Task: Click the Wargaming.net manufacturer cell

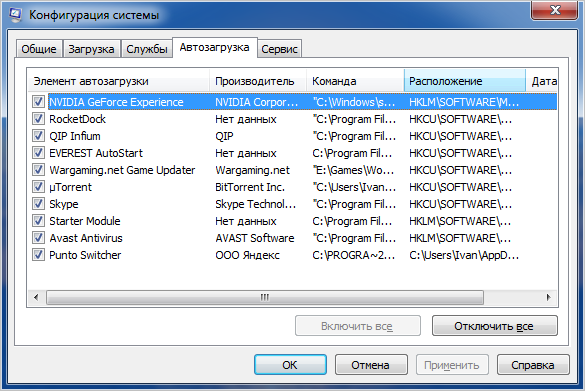Action: (x=253, y=170)
